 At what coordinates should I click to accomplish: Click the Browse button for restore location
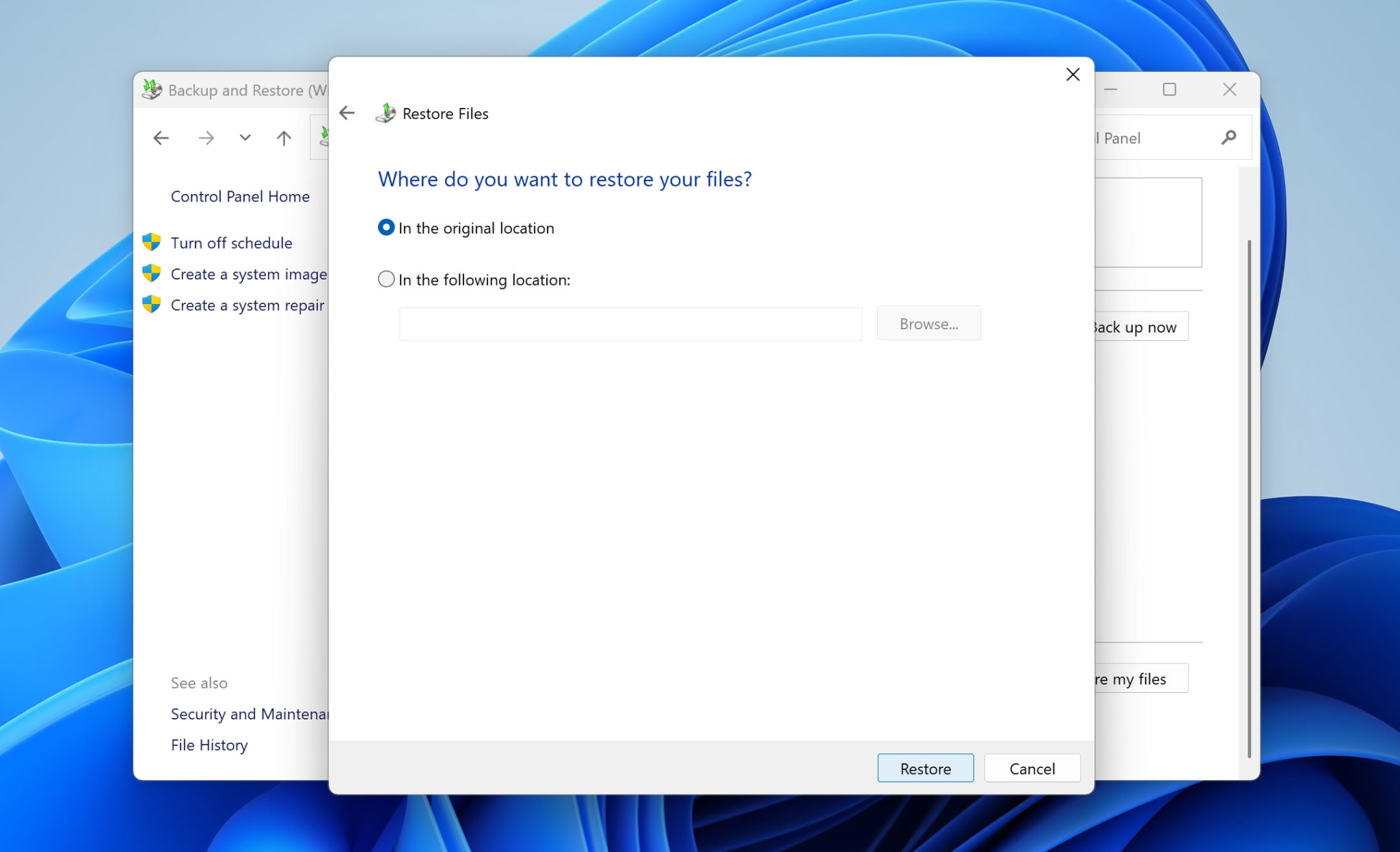click(x=928, y=323)
